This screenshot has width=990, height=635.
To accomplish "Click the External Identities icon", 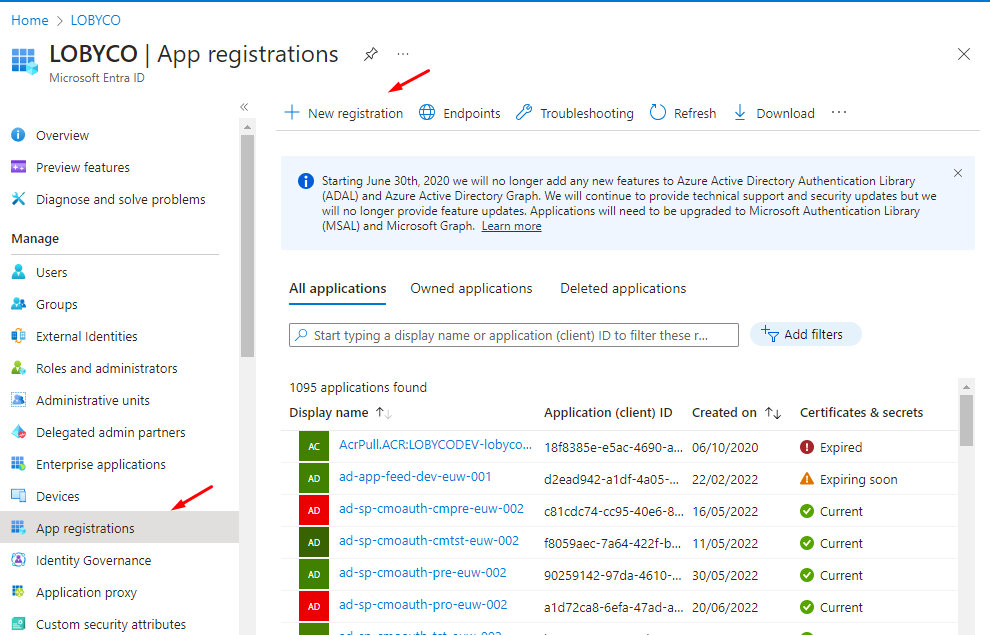I will (18, 336).
